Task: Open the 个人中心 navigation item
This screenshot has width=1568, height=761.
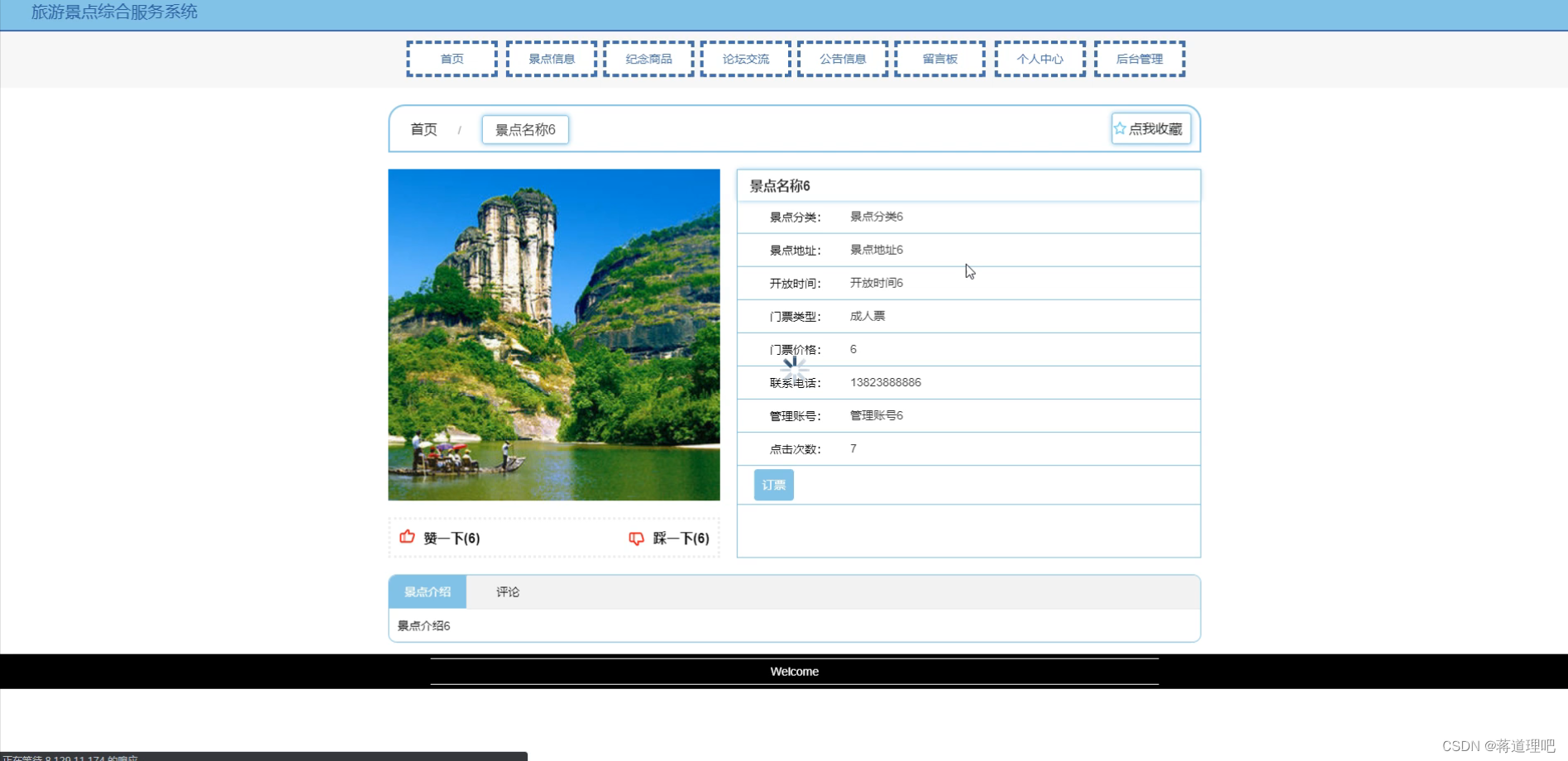Action: [x=1040, y=58]
